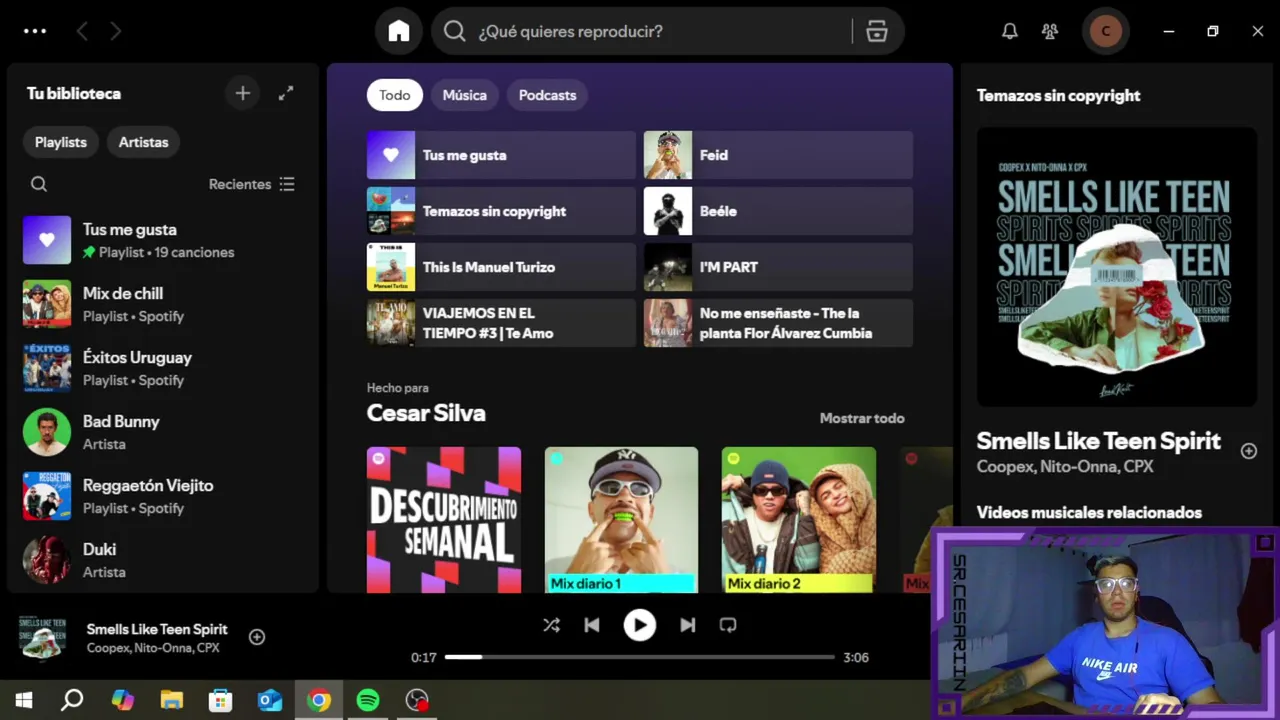Image resolution: width=1280 pixels, height=720 pixels.
Task: Create a playlist with the plus icon
Action: pos(242,93)
